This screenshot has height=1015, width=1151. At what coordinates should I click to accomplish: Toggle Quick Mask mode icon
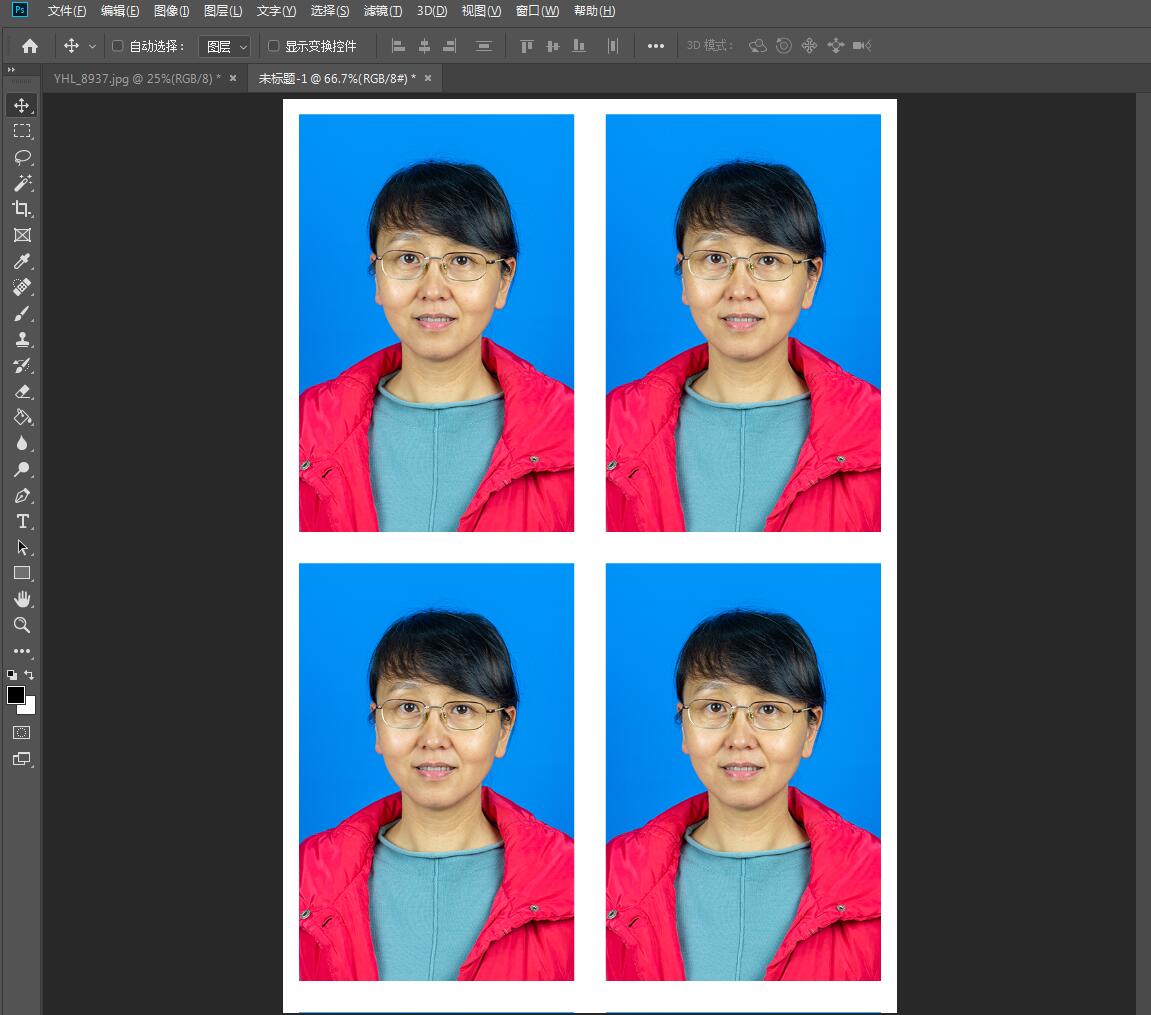click(21, 733)
